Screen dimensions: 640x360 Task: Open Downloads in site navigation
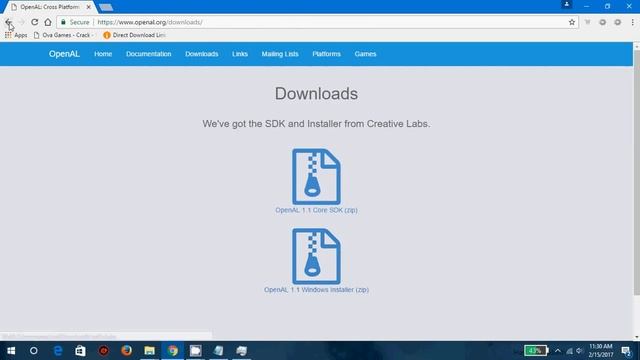pyautogui.click(x=202, y=54)
